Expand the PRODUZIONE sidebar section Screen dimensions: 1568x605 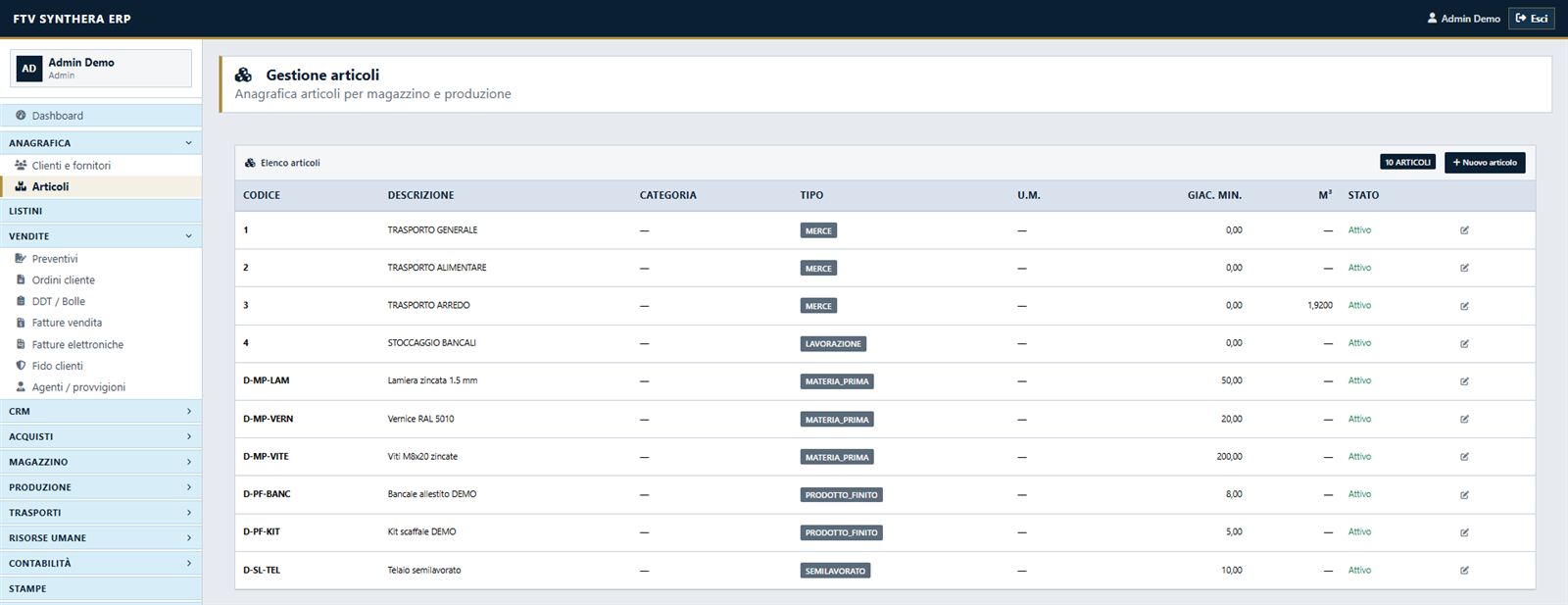(101, 487)
